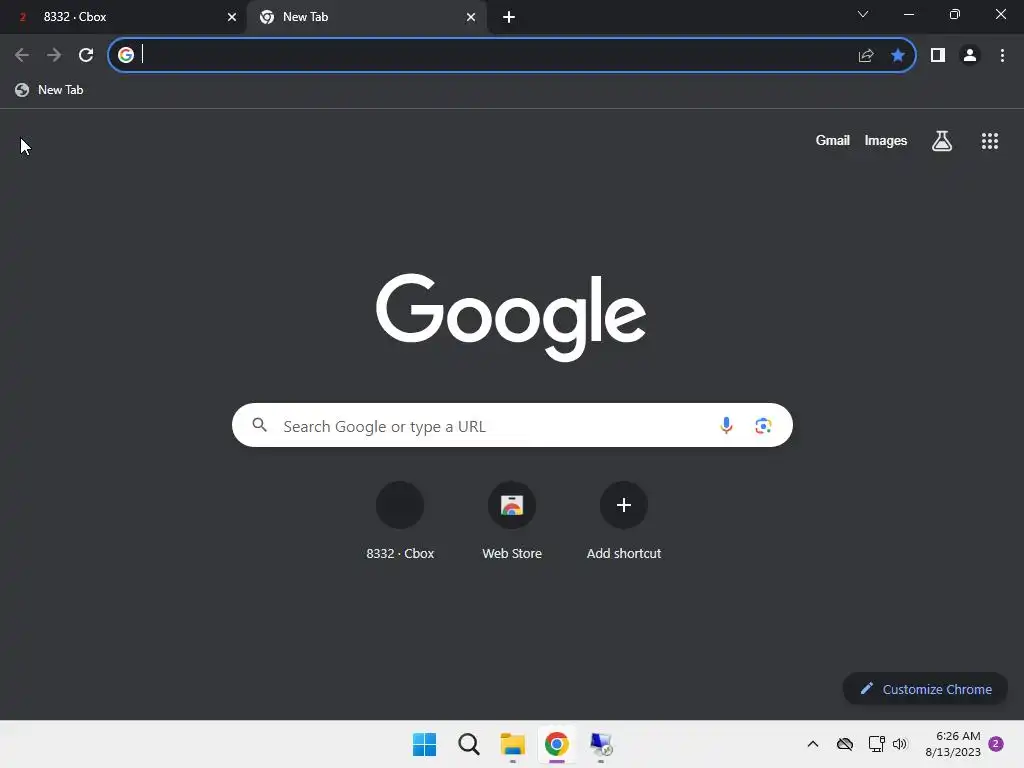Click Customize Chrome button
Viewport: 1024px width, 768px height.
coord(925,689)
